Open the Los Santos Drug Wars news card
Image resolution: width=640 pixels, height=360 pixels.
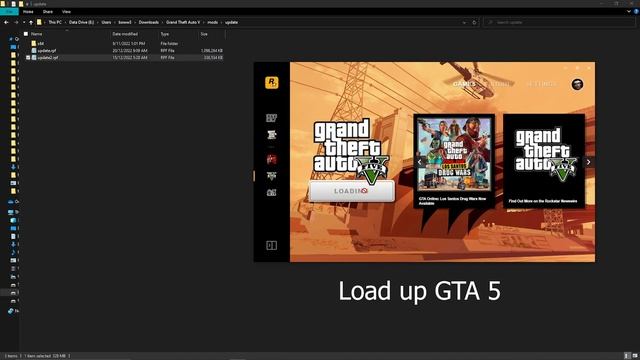coord(454,161)
